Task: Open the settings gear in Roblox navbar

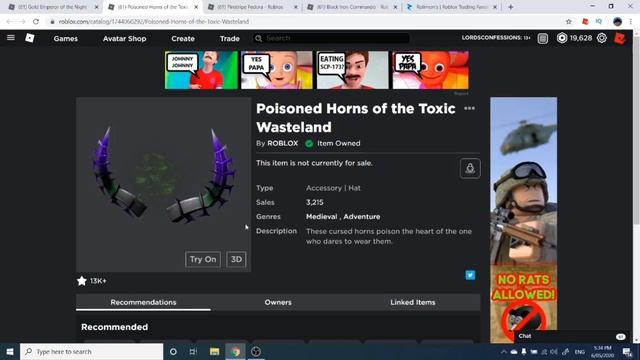Action: click(x=602, y=38)
